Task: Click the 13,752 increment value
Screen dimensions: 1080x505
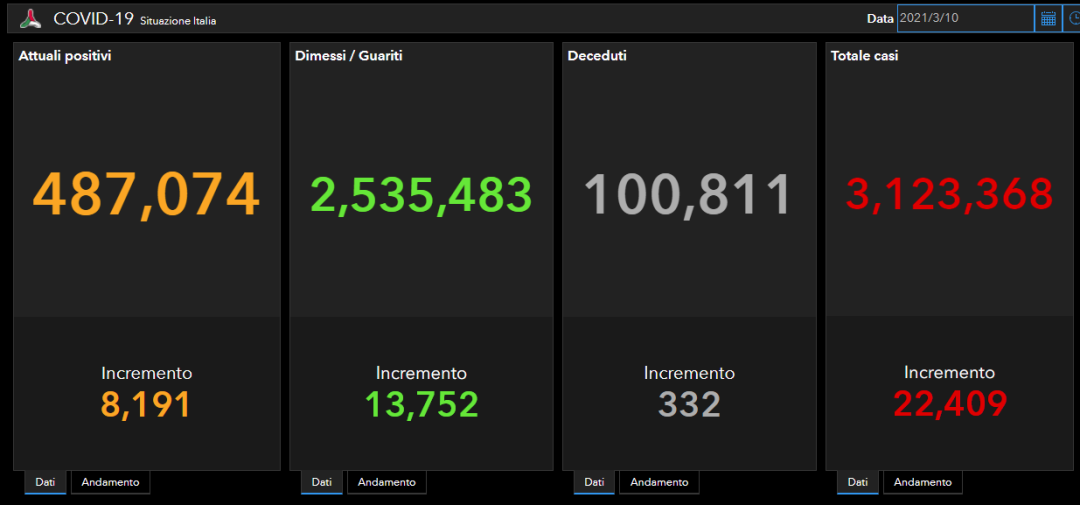Action: pos(422,405)
